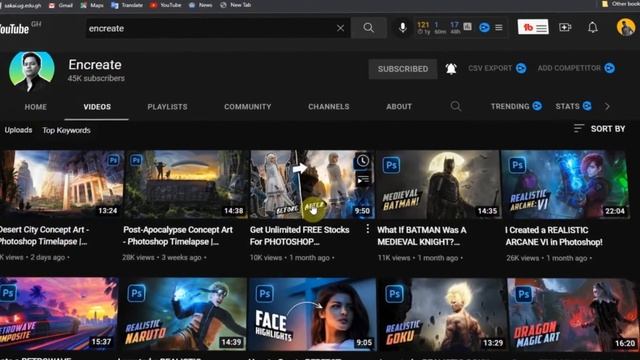Image resolution: width=640 pixels, height=360 pixels.
Task: Open the Face Highlights thumbnail
Action: coord(312,313)
